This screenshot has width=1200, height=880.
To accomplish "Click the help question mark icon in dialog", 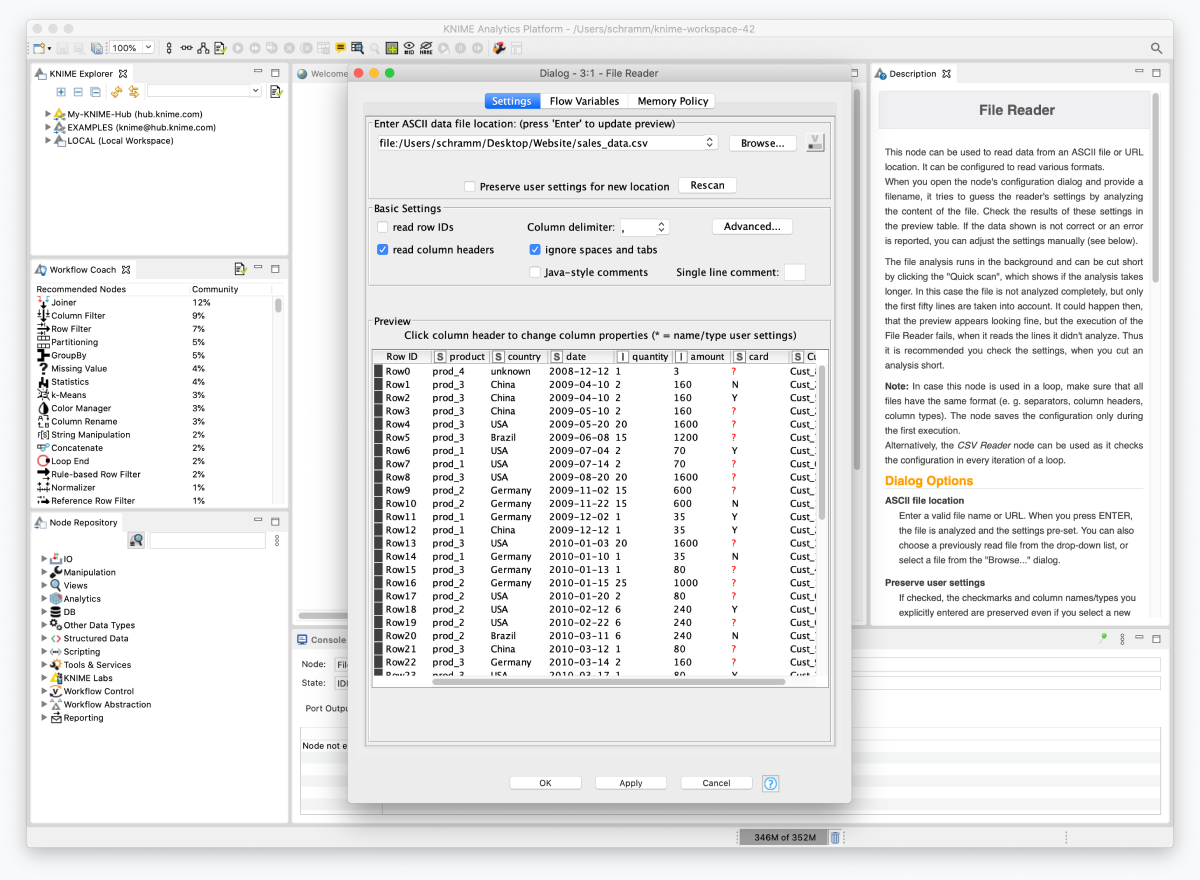I will pos(770,783).
